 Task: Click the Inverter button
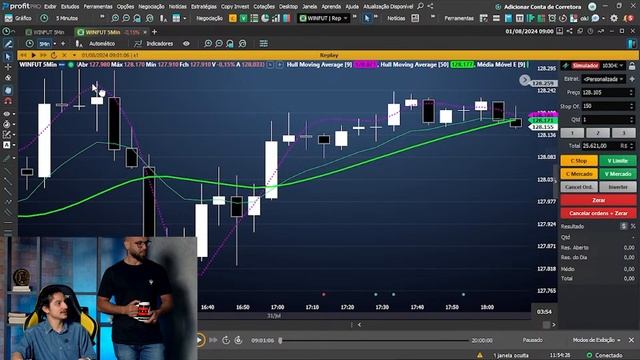(x=617, y=187)
